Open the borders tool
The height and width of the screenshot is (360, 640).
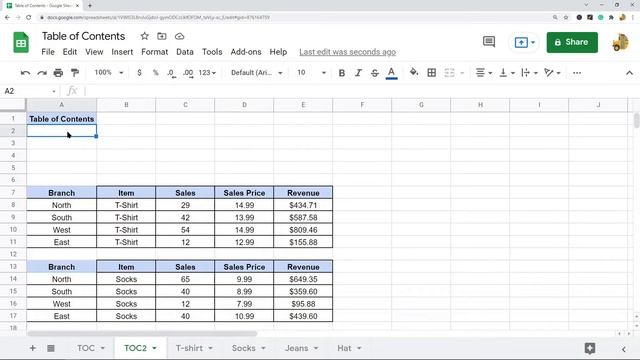coord(431,73)
